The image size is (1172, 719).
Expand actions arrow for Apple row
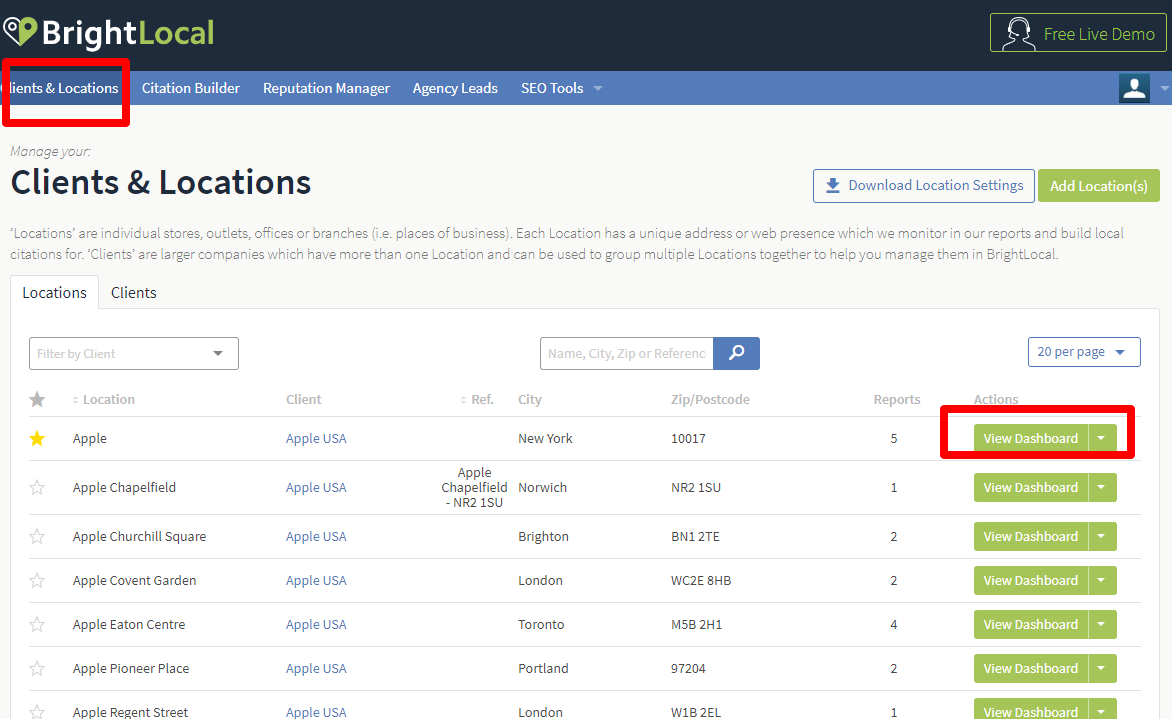[x=1102, y=438]
